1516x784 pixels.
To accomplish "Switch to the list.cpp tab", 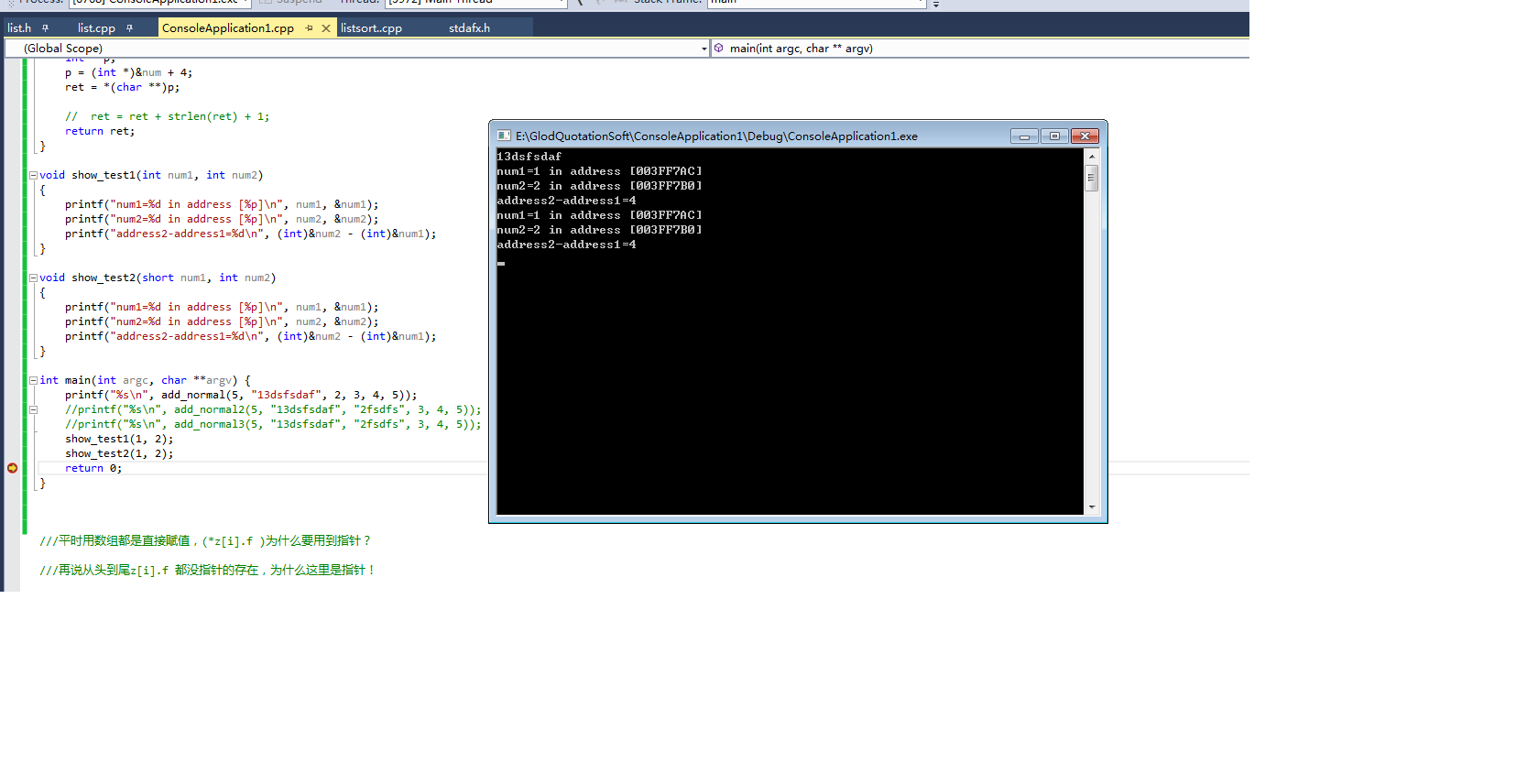I will point(96,28).
